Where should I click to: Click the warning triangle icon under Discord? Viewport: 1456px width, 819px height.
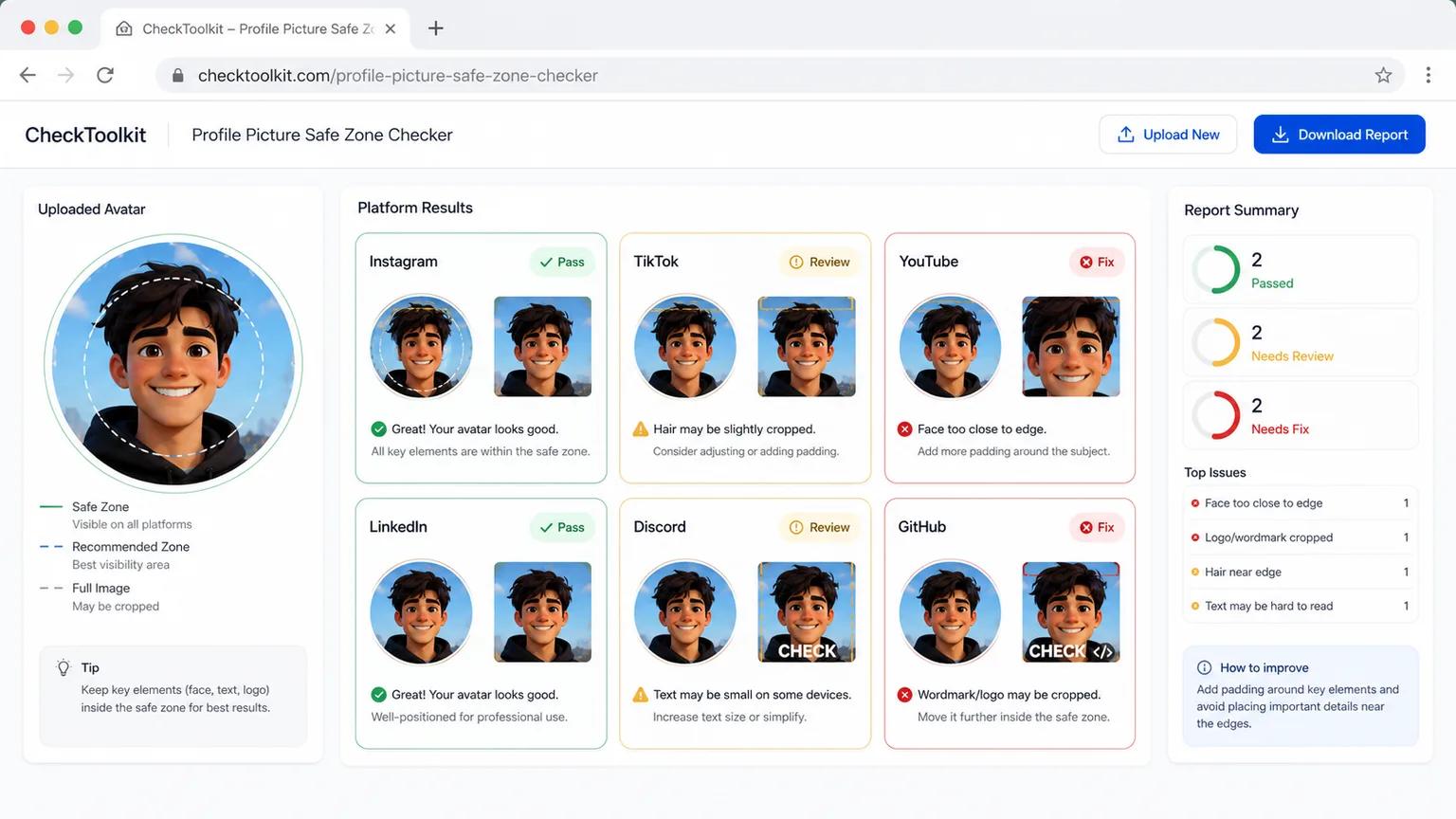[x=641, y=694]
